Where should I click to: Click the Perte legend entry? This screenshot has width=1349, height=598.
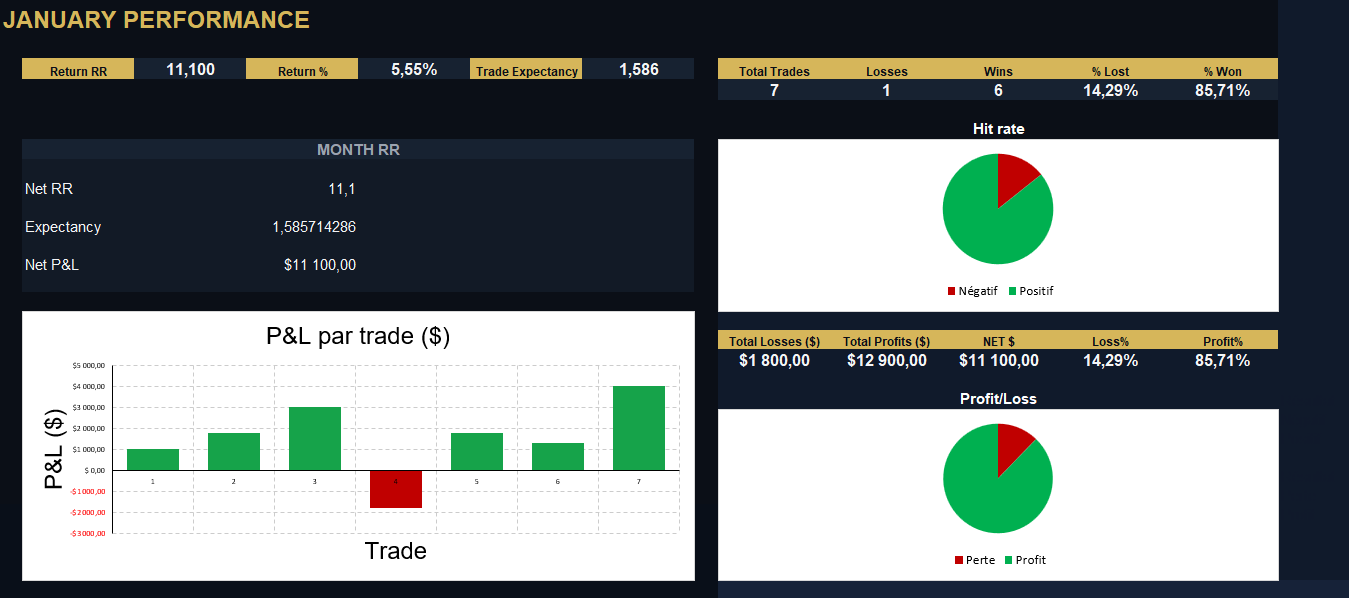[975, 560]
